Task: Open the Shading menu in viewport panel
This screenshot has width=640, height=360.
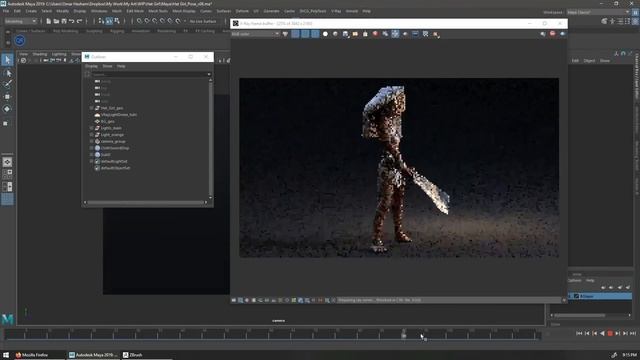Action: pos(40,54)
